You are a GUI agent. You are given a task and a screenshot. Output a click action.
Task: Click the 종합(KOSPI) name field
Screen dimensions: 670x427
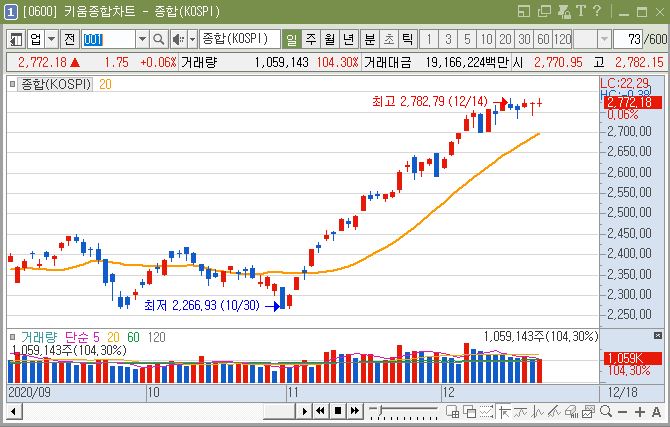pos(240,40)
